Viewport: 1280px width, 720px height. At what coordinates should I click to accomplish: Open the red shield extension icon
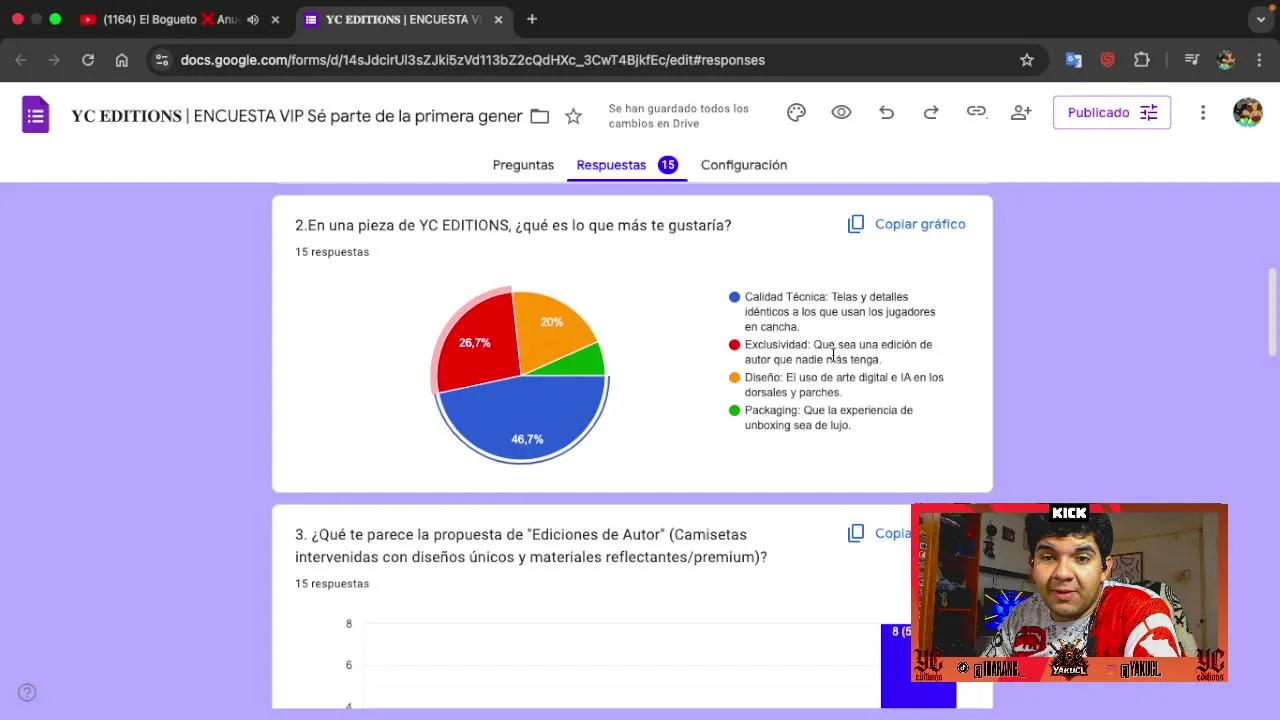pos(1107,60)
